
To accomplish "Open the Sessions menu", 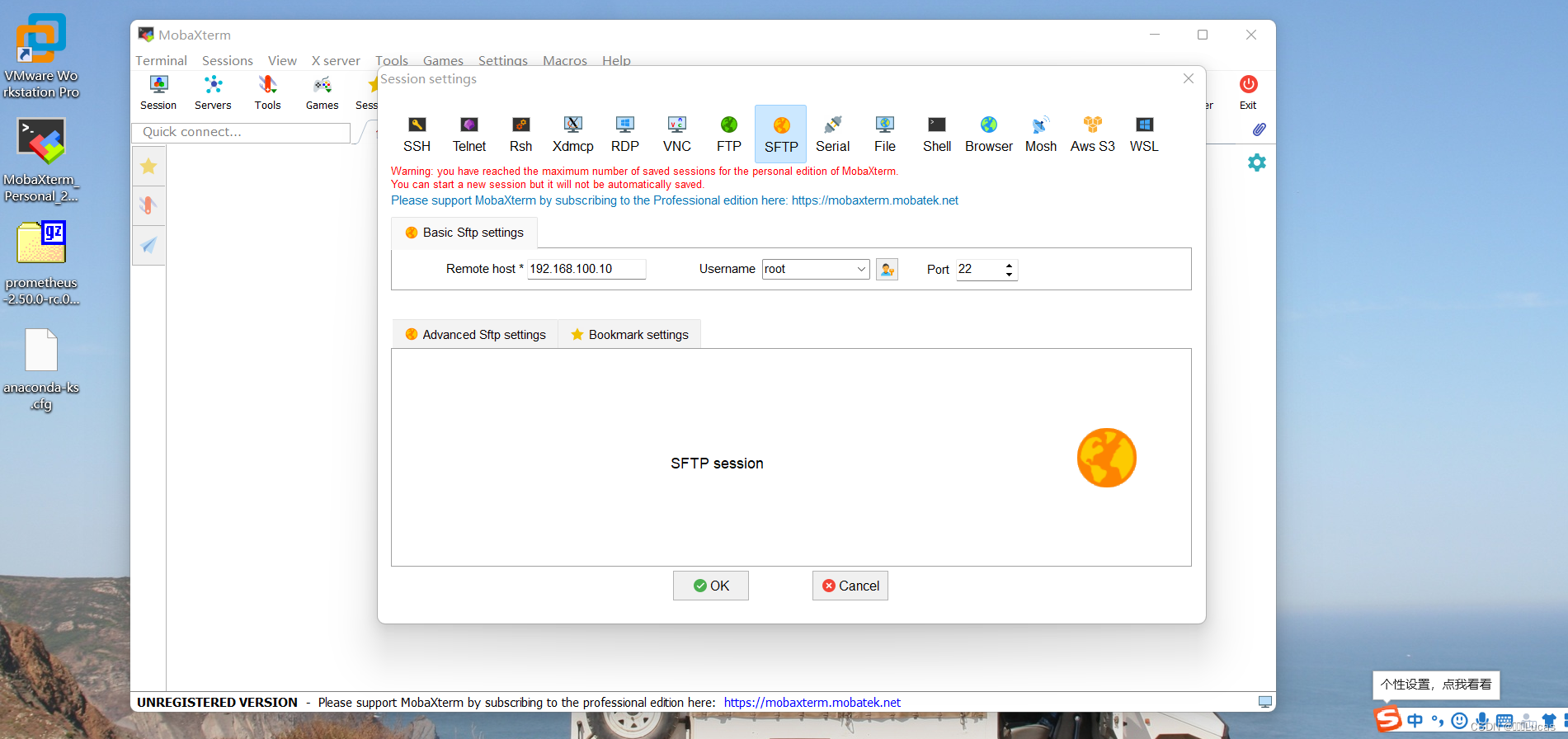I will coord(228,60).
